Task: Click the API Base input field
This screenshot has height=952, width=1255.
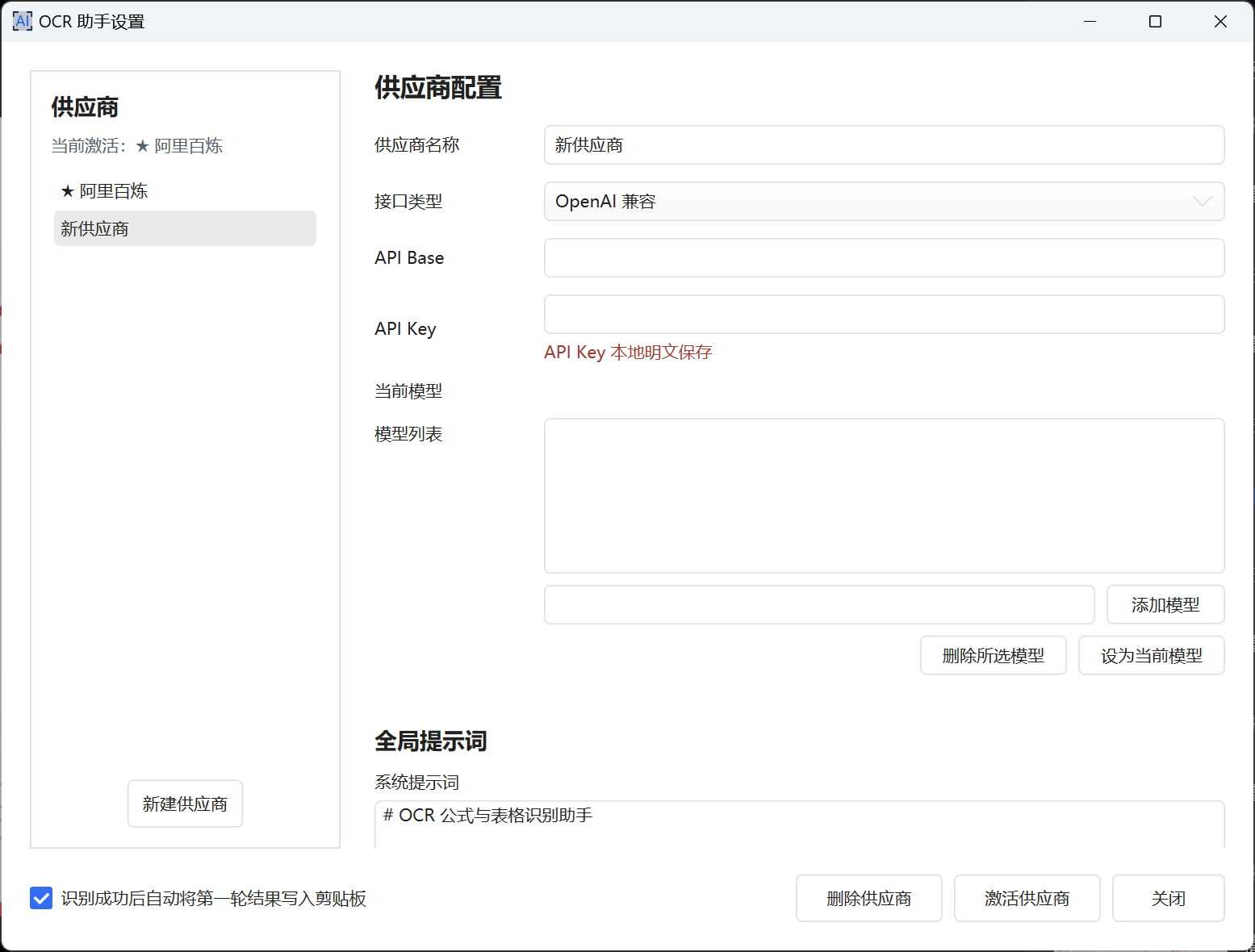Action: [x=885, y=258]
